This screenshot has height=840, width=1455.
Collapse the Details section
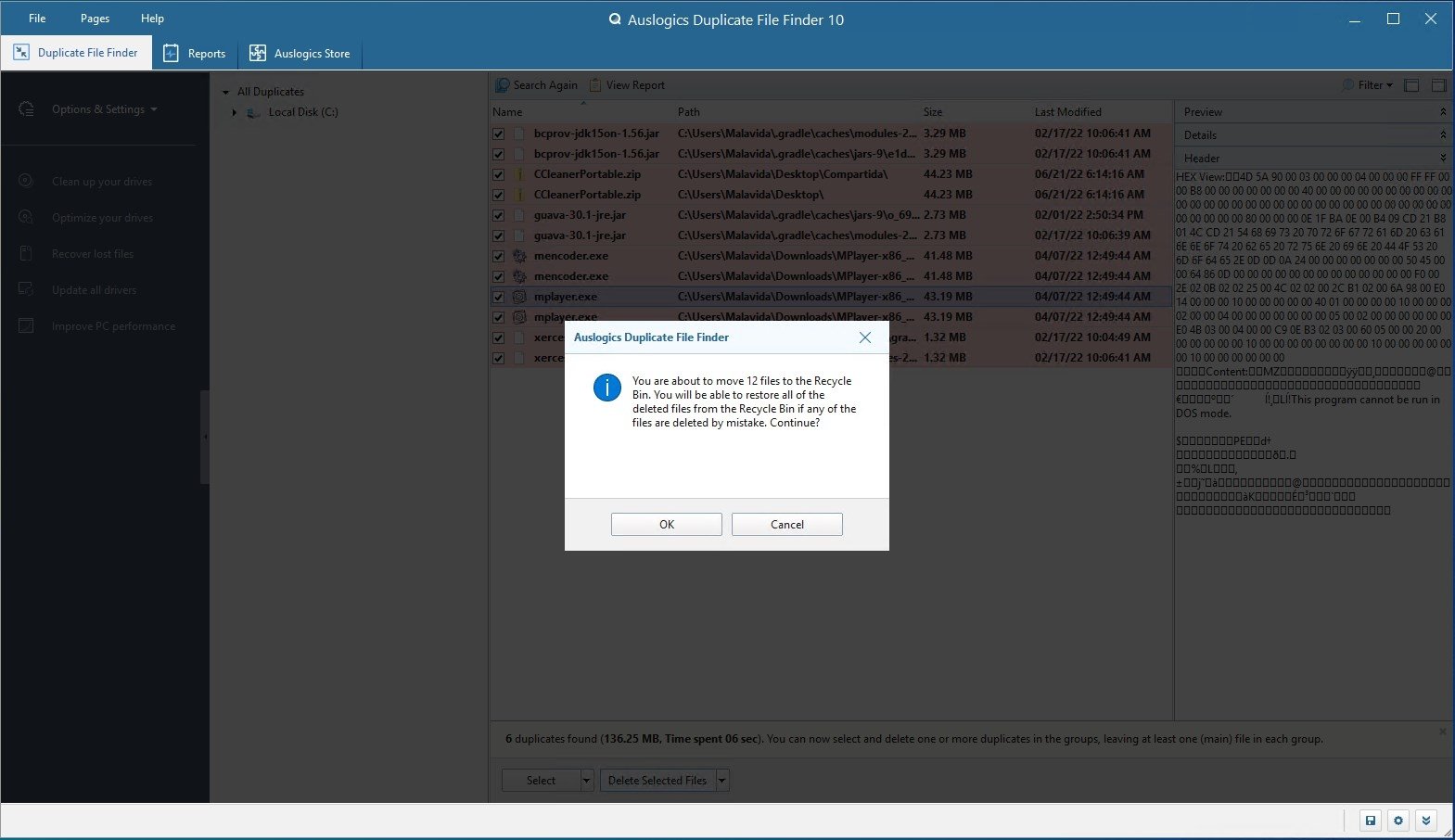tap(1443, 135)
